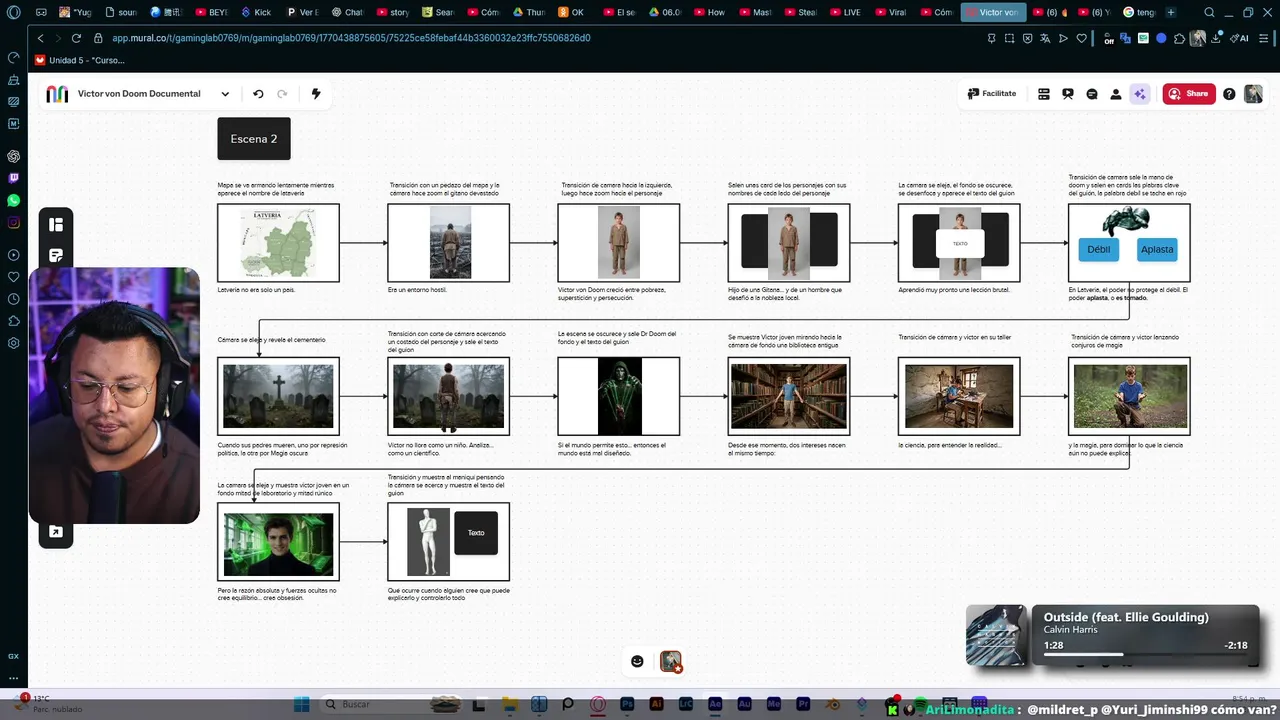Click the black Texto card beside mannequin
This screenshot has height=720, width=1280.
click(x=476, y=533)
